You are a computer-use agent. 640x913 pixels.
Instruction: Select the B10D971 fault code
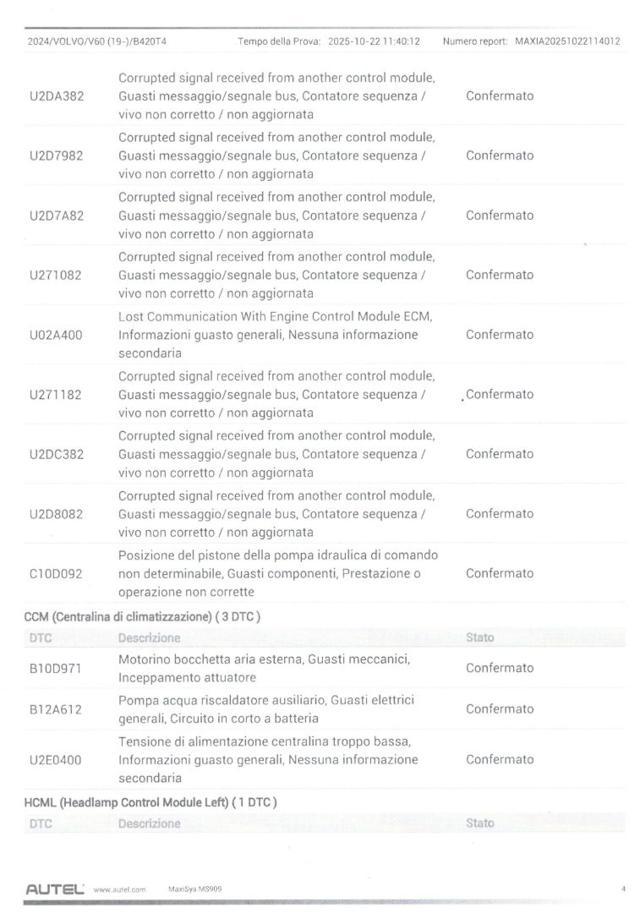(56, 668)
